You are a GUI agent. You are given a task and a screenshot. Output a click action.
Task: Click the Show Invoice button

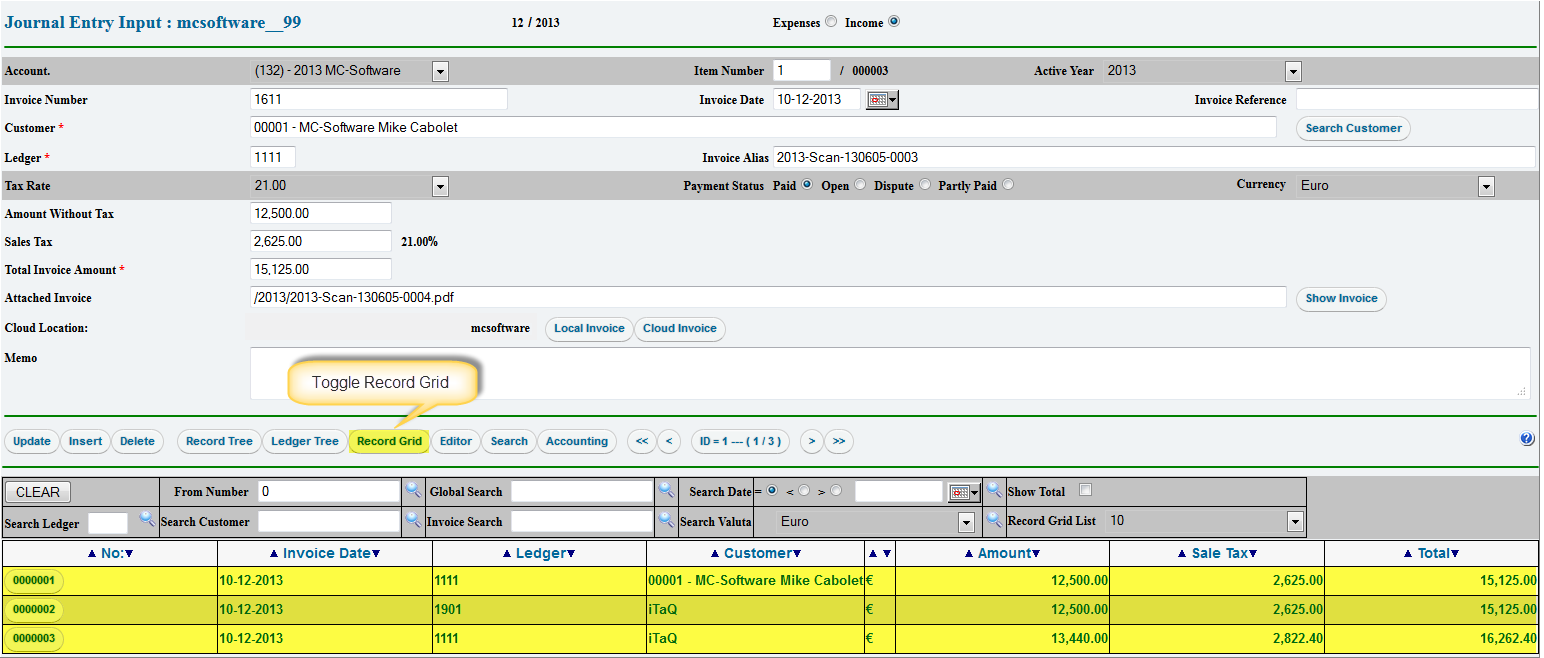point(1341,298)
